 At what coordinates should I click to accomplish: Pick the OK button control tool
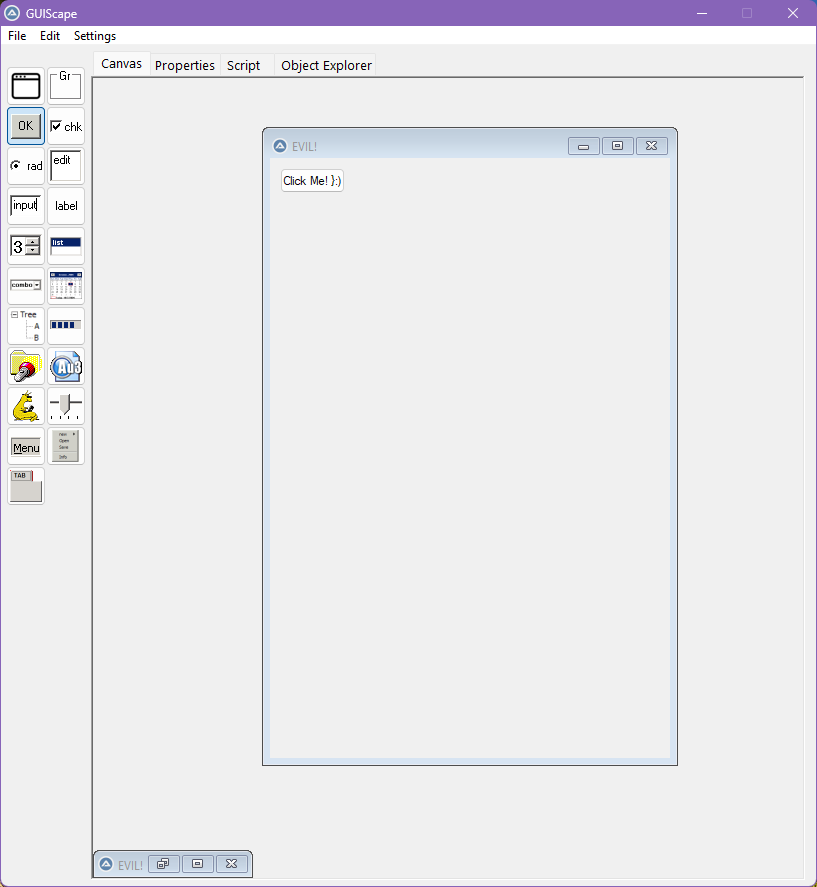click(x=26, y=126)
